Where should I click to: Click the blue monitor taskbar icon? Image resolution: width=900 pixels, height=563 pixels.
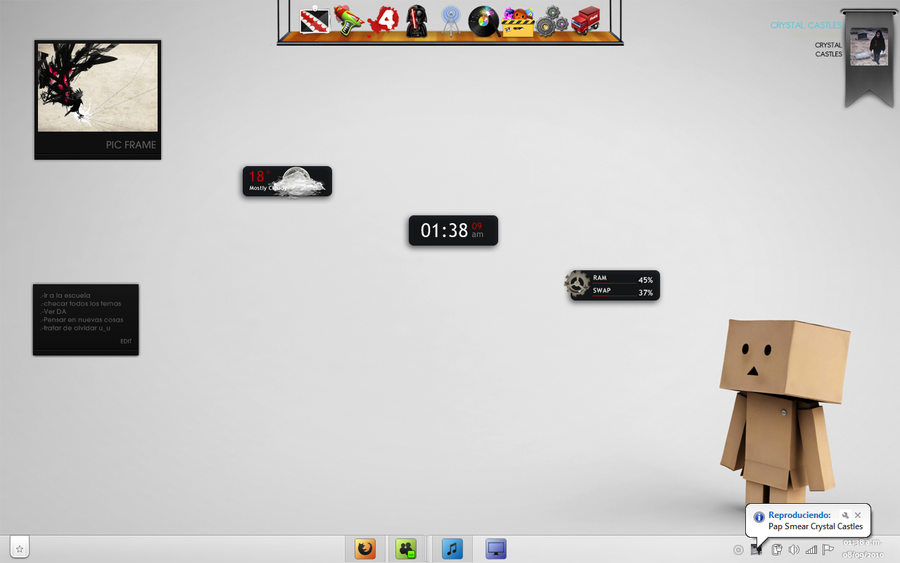tap(496, 549)
